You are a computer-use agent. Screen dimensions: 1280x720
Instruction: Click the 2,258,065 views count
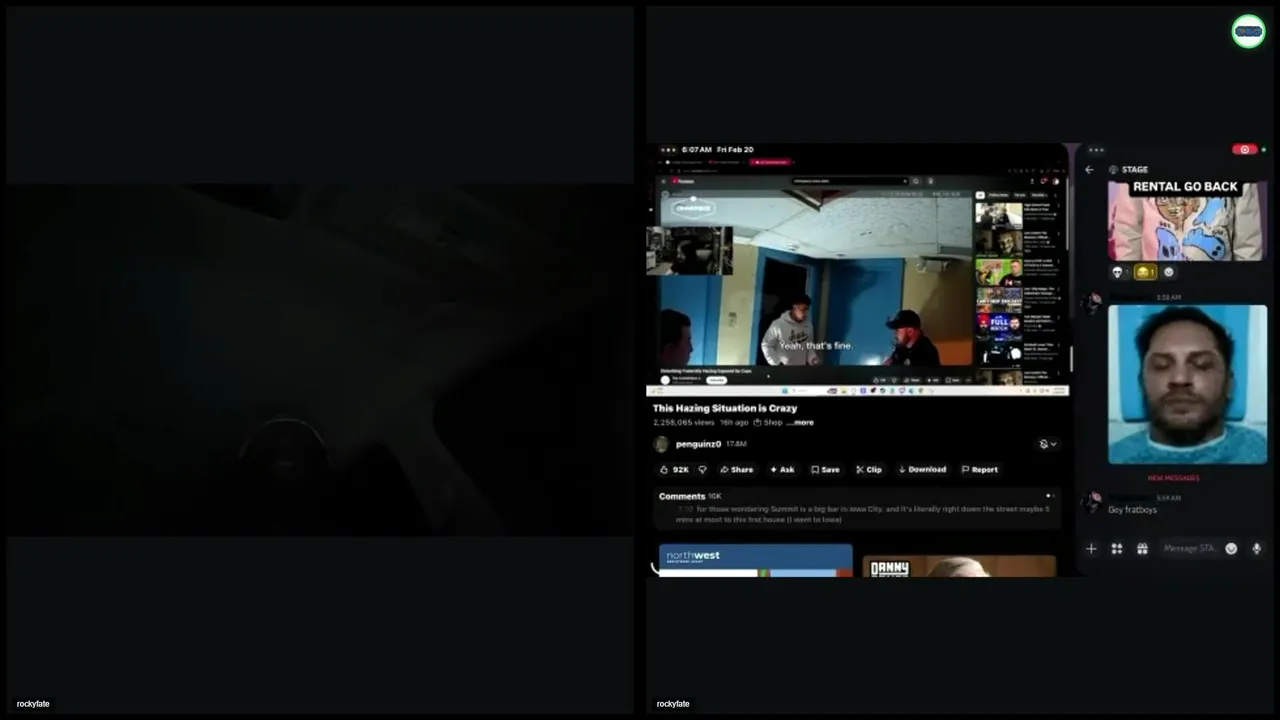click(684, 422)
